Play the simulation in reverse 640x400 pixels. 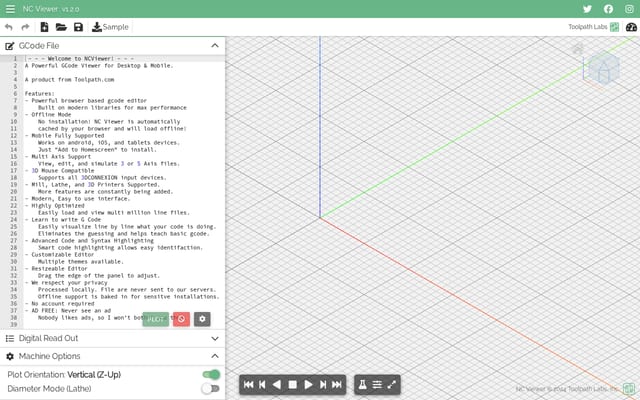pyautogui.click(x=277, y=384)
